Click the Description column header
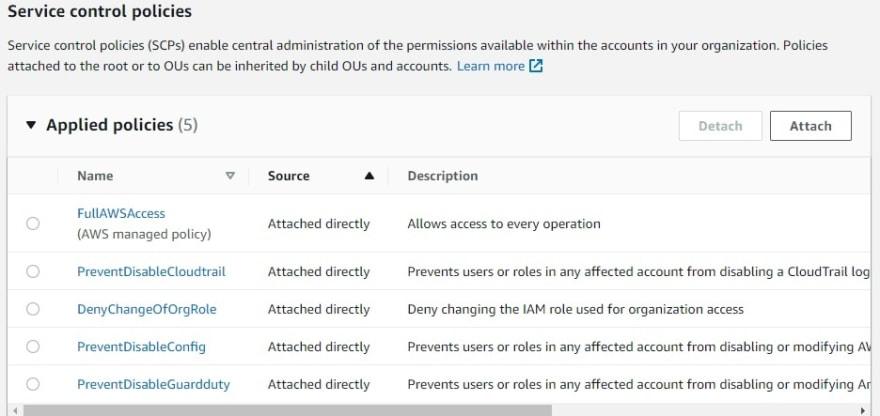The height and width of the screenshot is (416, 880). coord(443,176)
